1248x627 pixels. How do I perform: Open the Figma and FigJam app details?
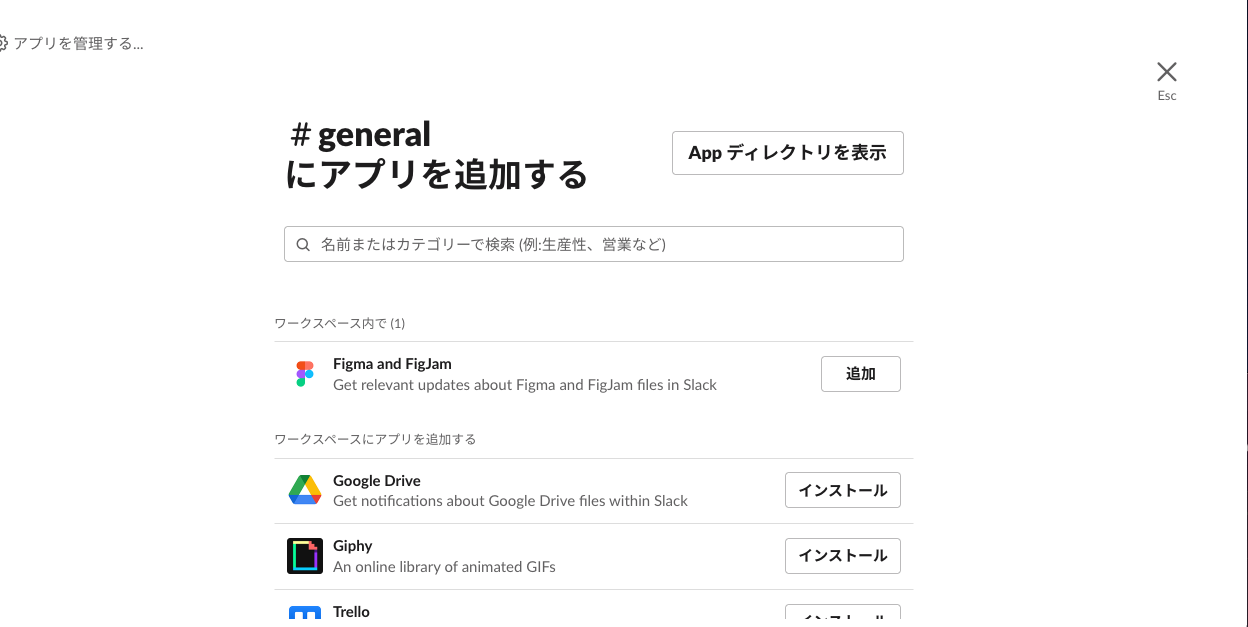tap(392, 363)
